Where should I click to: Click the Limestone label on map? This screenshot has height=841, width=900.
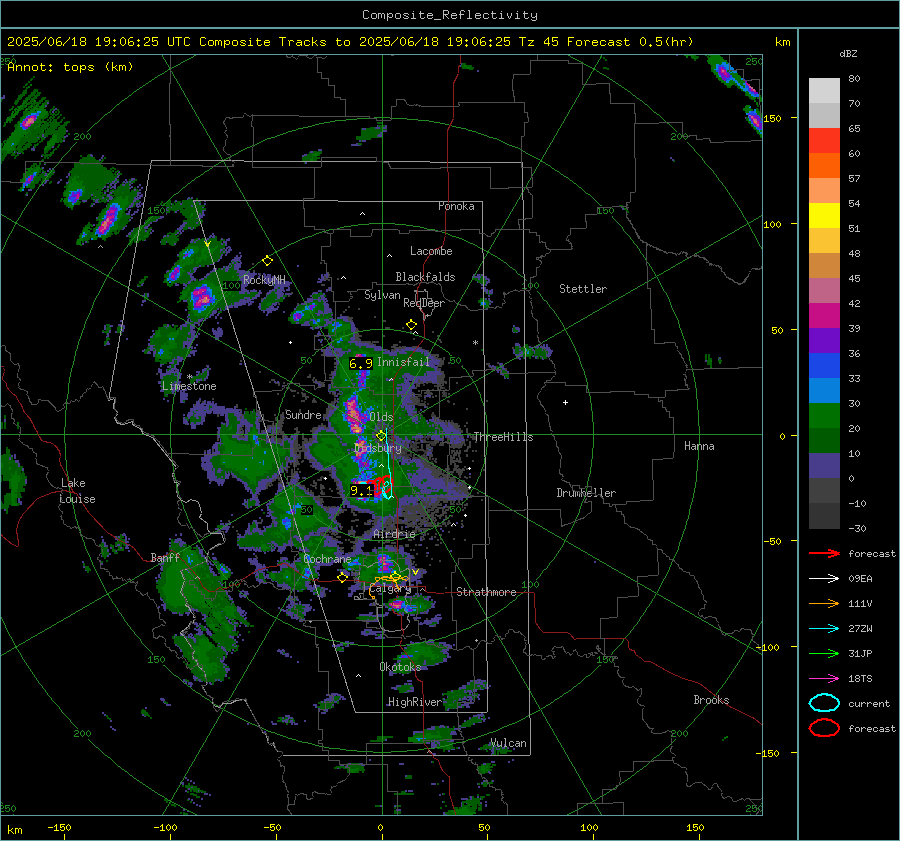pos(189,386)
